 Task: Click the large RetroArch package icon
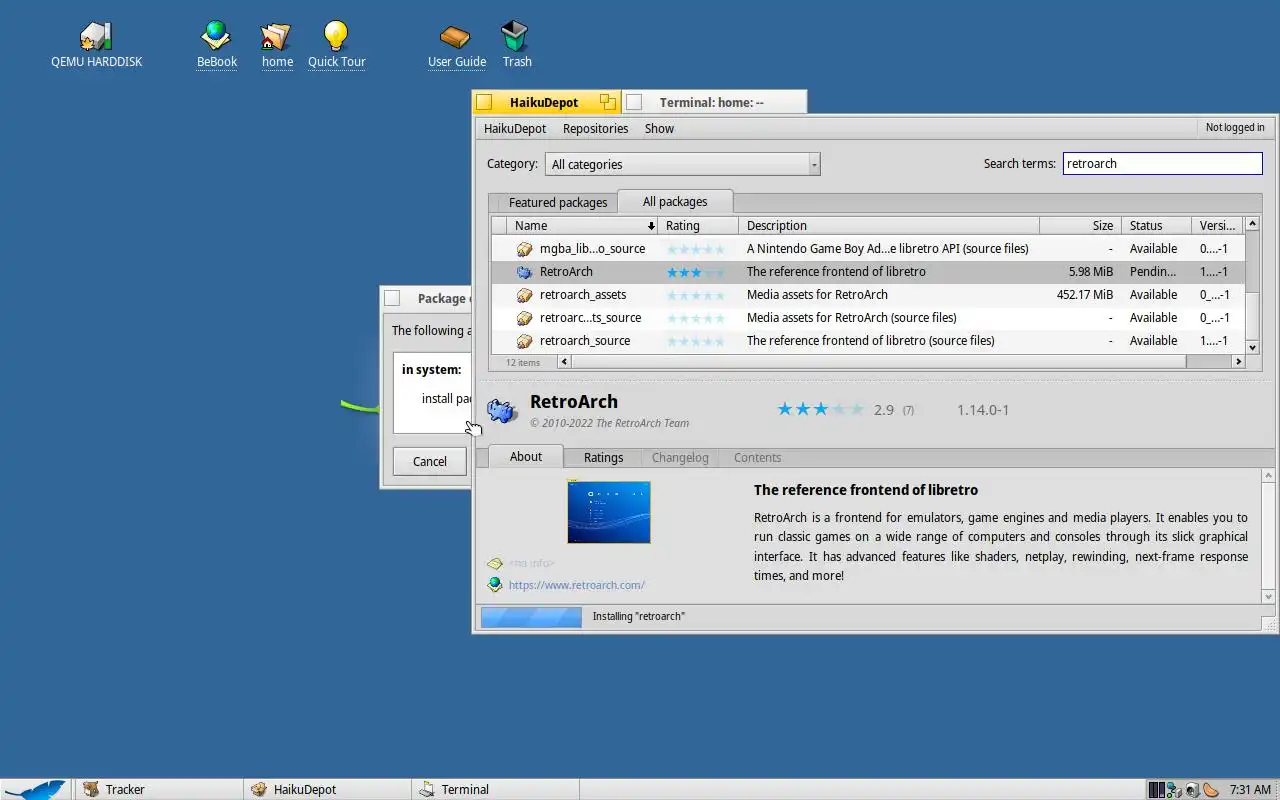click(x=502, y=410)
